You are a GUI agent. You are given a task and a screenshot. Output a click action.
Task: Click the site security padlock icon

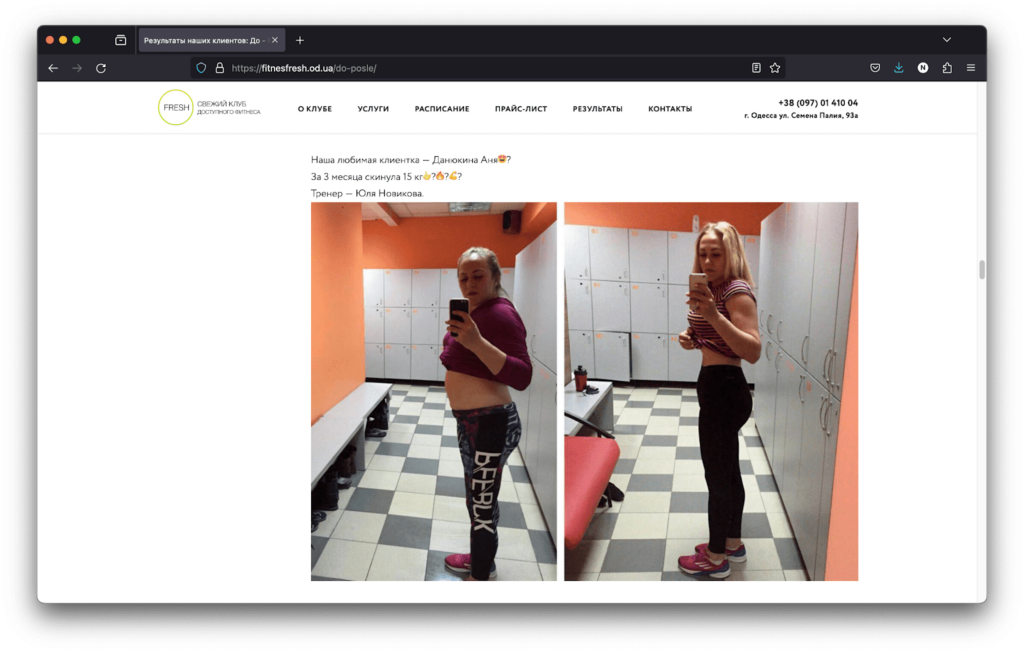tap(219, 68)
